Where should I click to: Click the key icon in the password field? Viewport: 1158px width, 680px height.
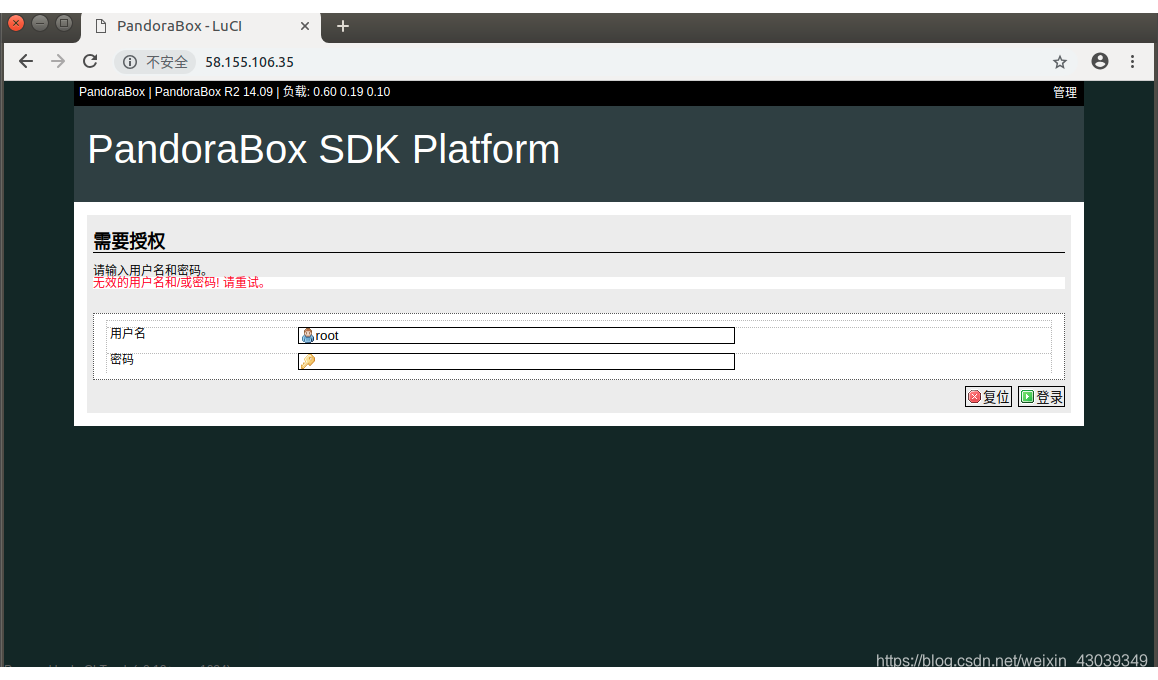coord(307,362)
